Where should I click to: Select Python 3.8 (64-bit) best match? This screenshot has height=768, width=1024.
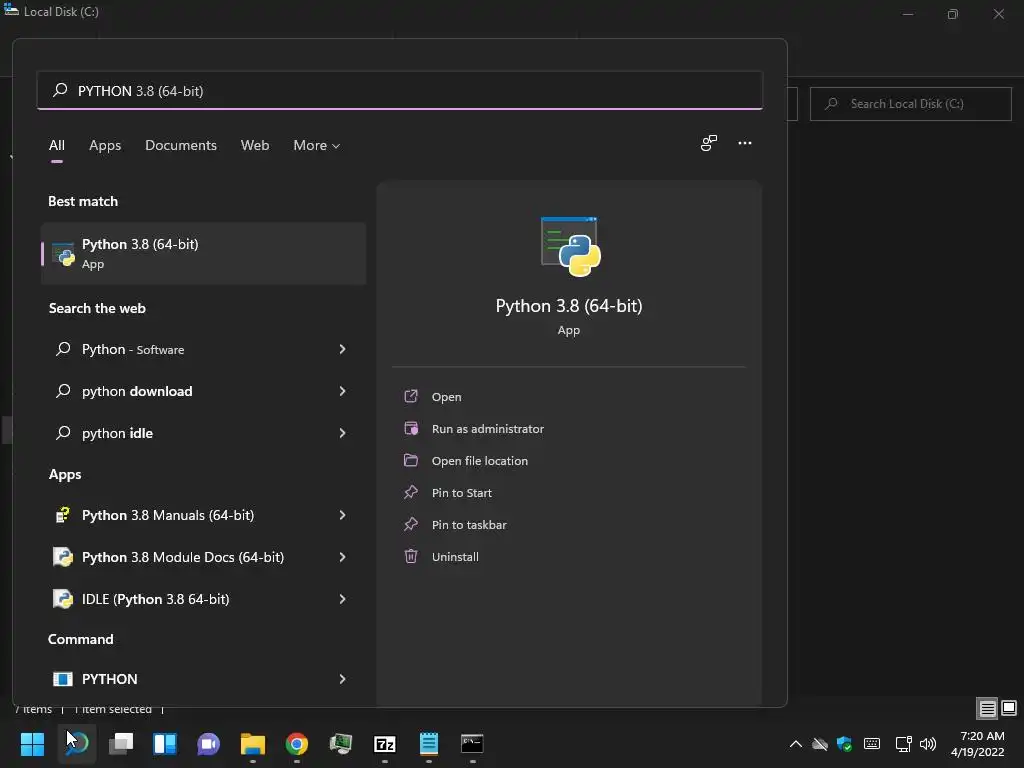204,253
